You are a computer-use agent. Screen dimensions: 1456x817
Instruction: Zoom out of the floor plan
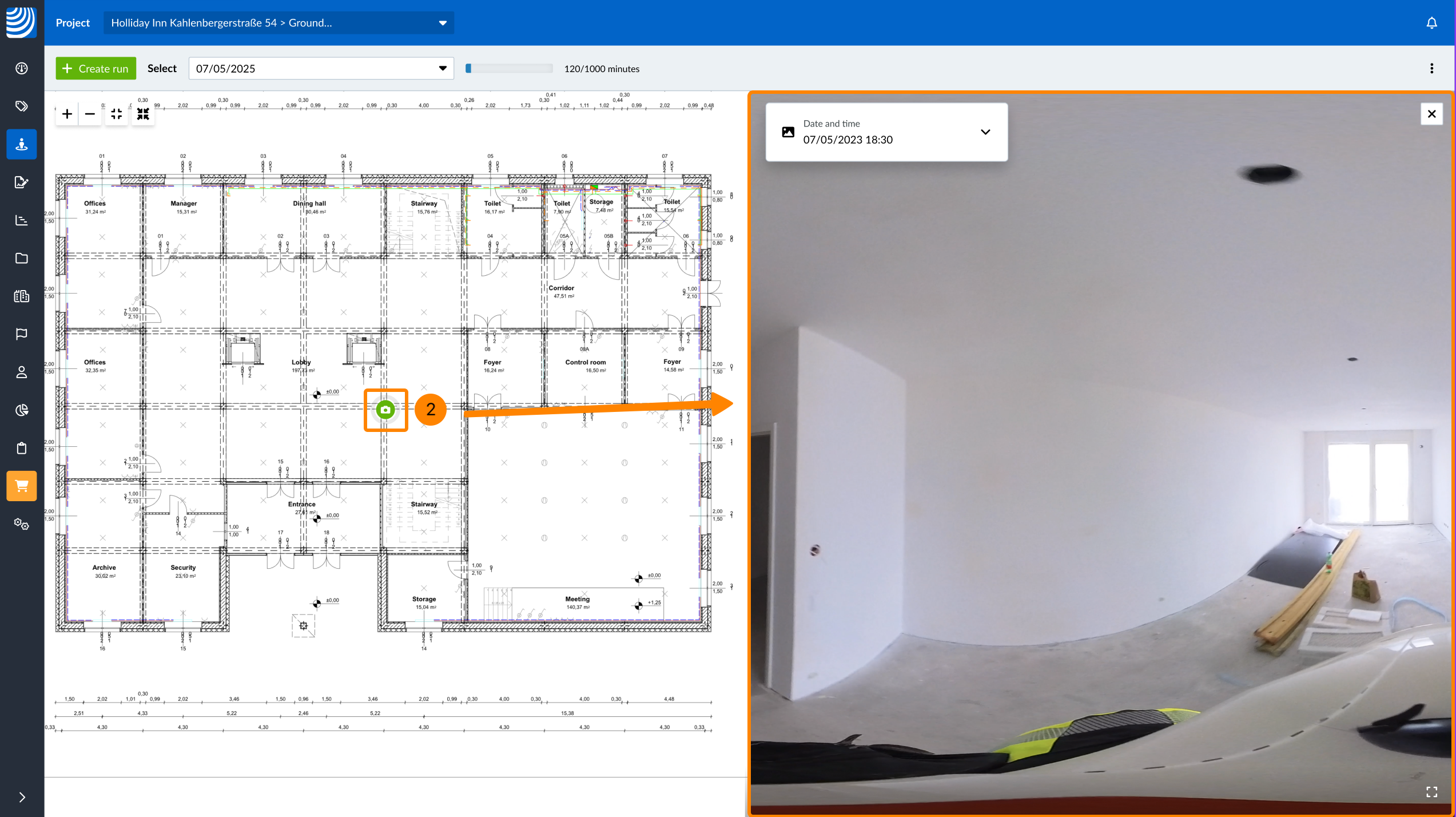coord(90,114)
